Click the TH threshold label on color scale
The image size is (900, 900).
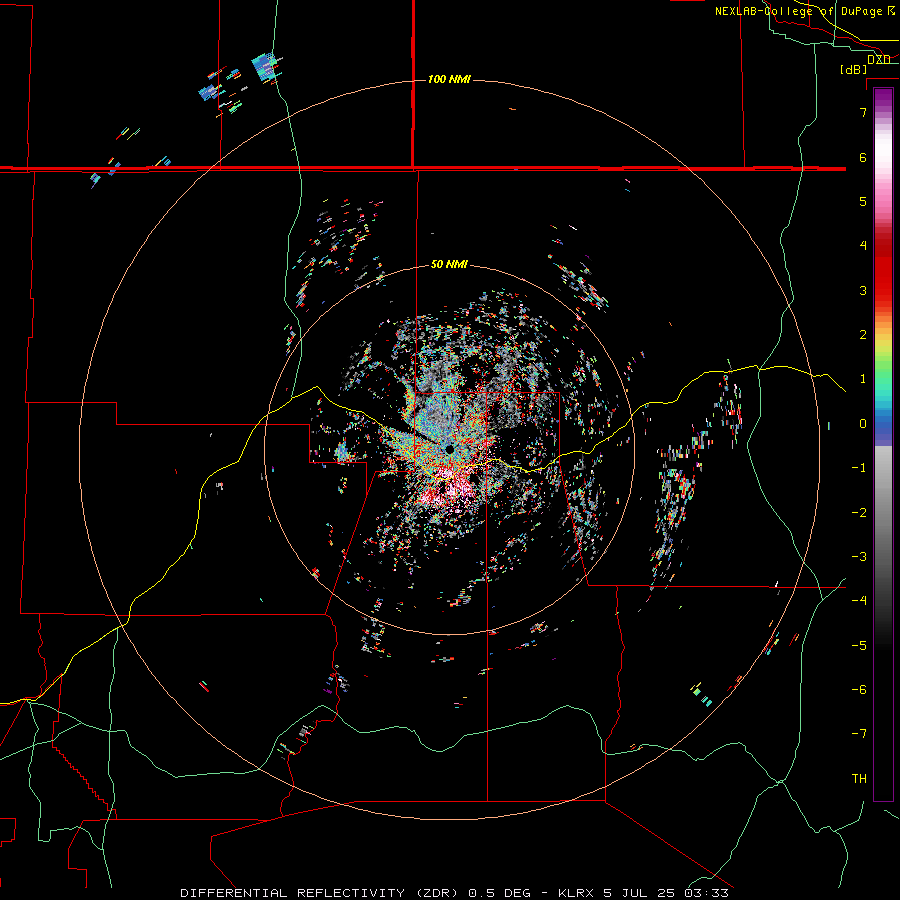859,779
